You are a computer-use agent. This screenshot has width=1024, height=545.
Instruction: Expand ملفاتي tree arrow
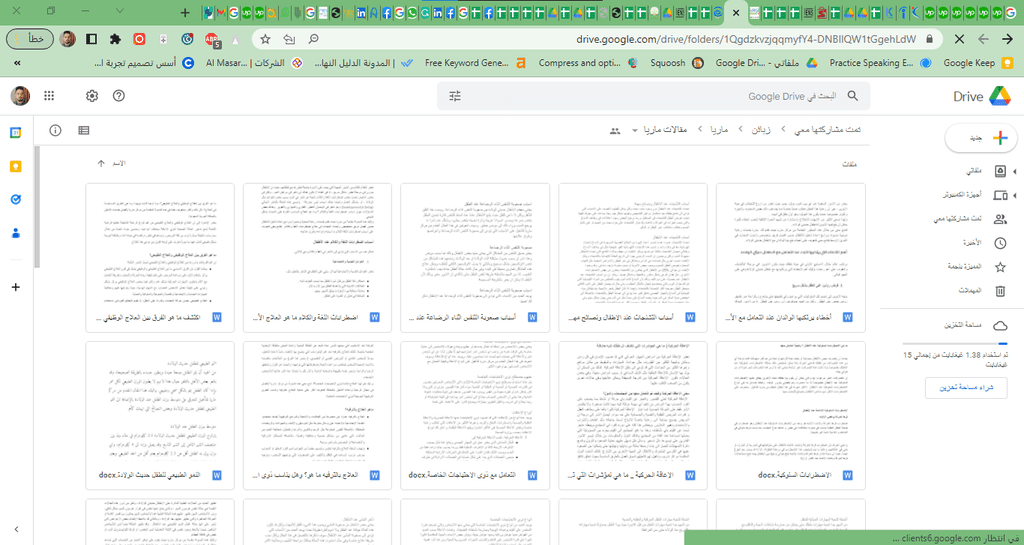[1015, 172]
